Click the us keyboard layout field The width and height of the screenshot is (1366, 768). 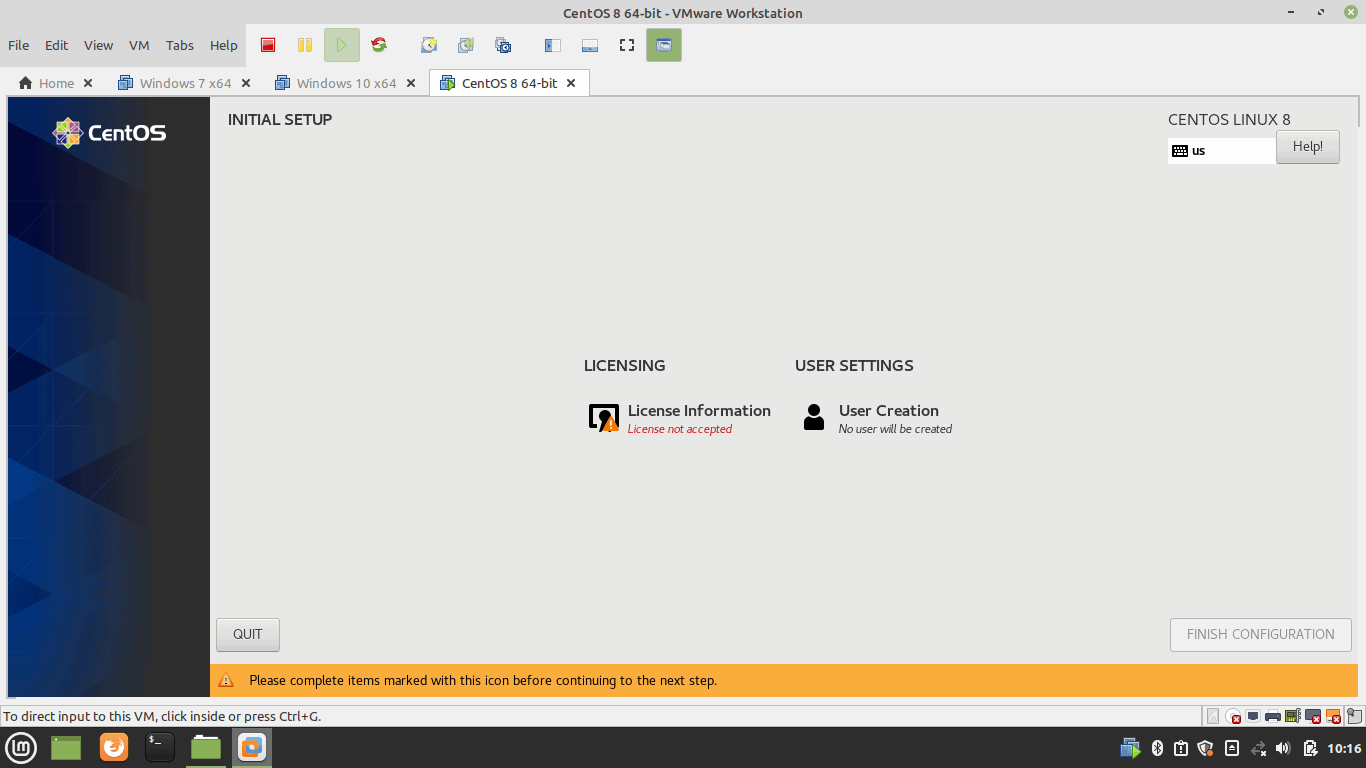[x=1222, y=151]
